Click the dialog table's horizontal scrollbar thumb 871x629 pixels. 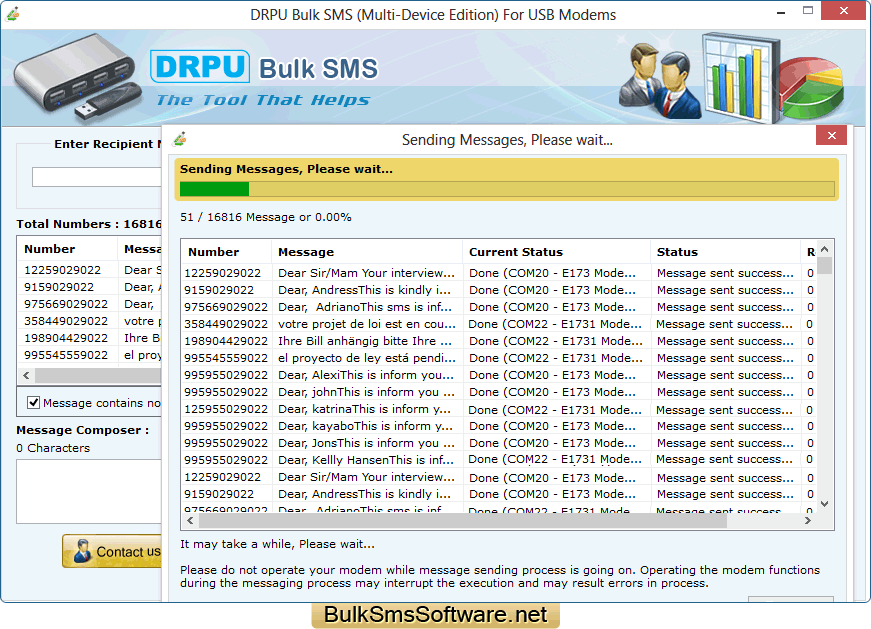463,521
